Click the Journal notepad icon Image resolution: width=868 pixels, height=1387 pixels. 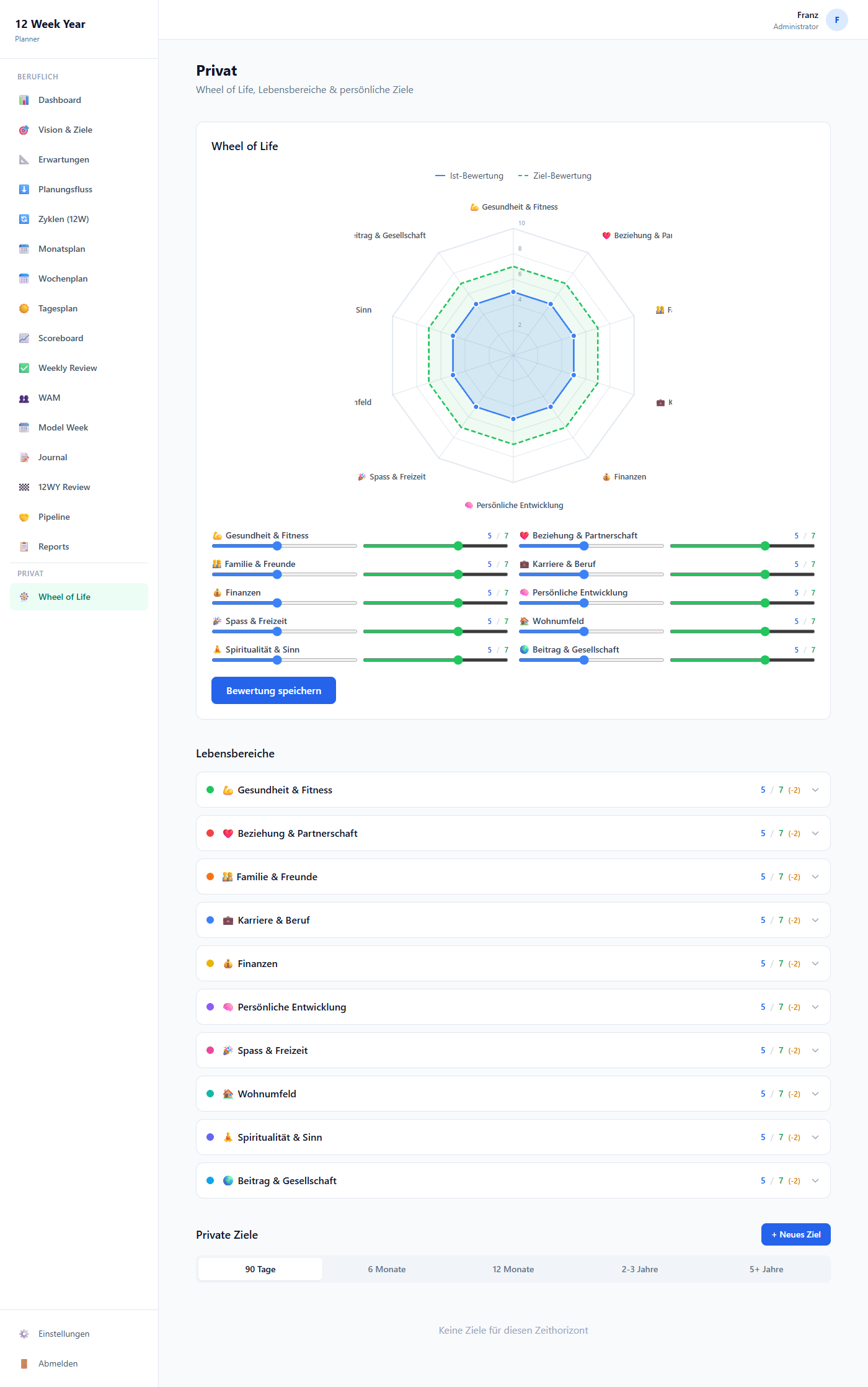pyautogui.click(x=24, y=458)
